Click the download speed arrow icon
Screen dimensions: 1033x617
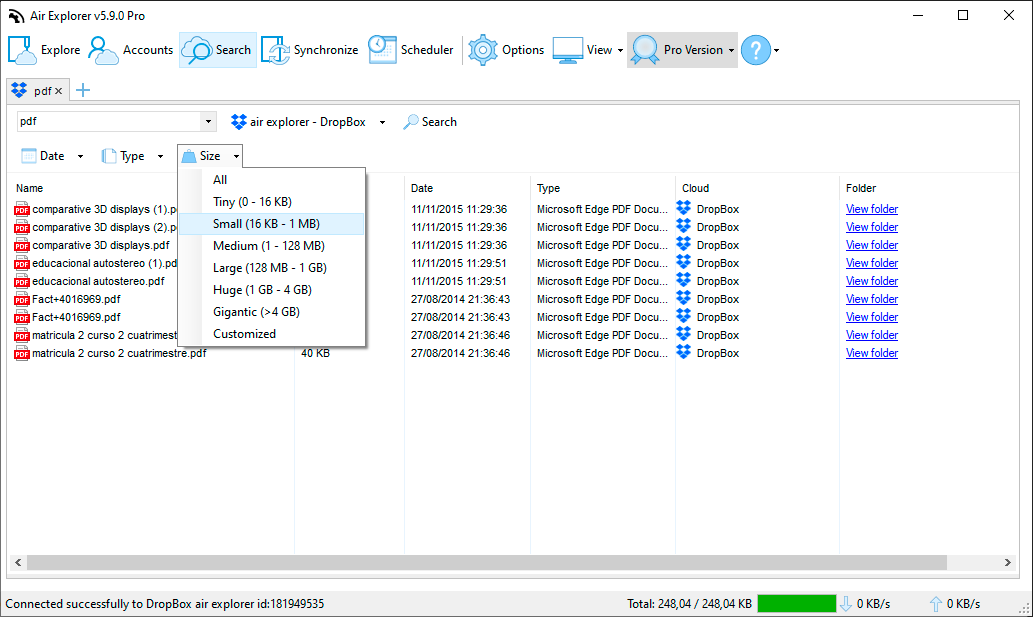click(846, 604)
